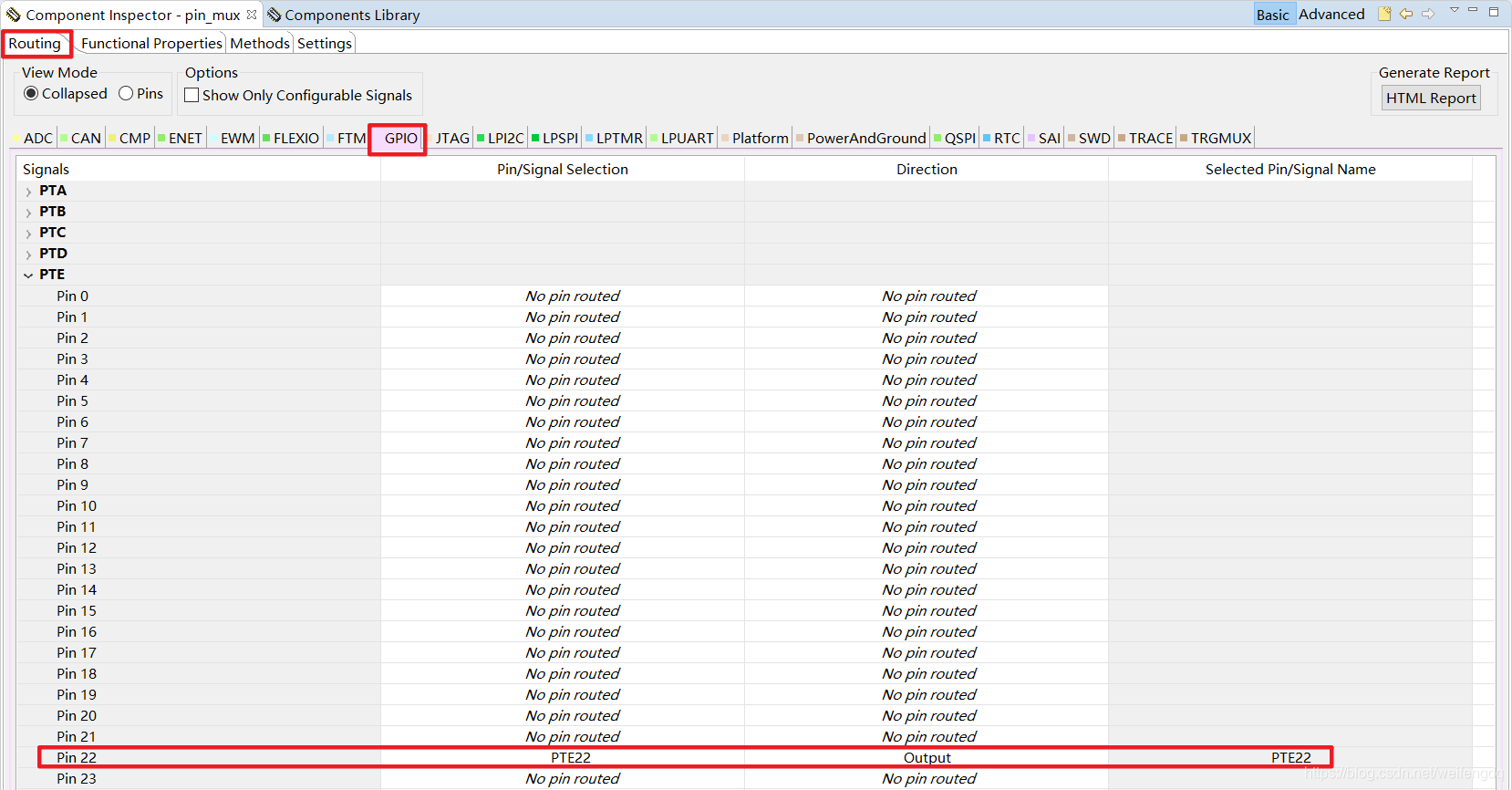Select the Platform peripheral tab

[x=755, y=138]
